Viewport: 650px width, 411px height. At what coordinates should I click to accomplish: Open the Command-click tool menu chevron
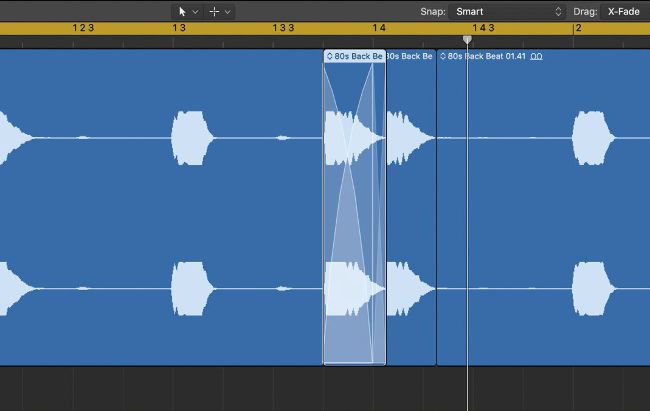(x=228, y=12)
